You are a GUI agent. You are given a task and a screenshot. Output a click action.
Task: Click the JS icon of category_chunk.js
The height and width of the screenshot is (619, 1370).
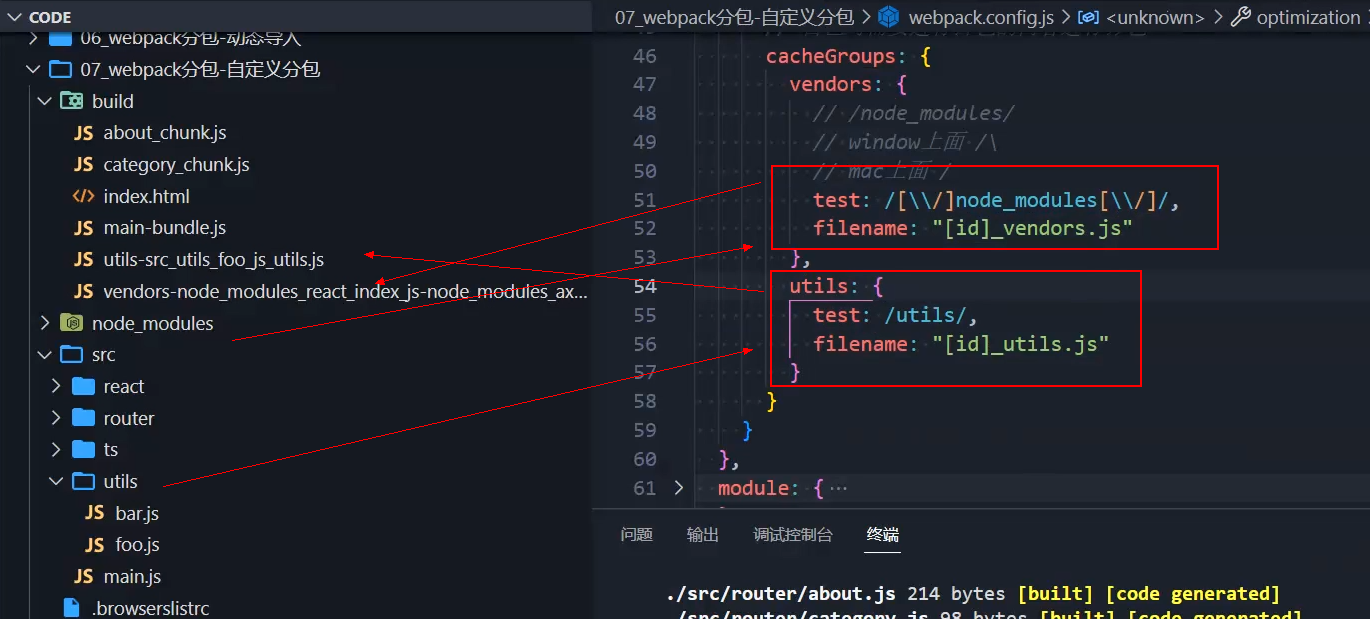(x=84, y=165)
